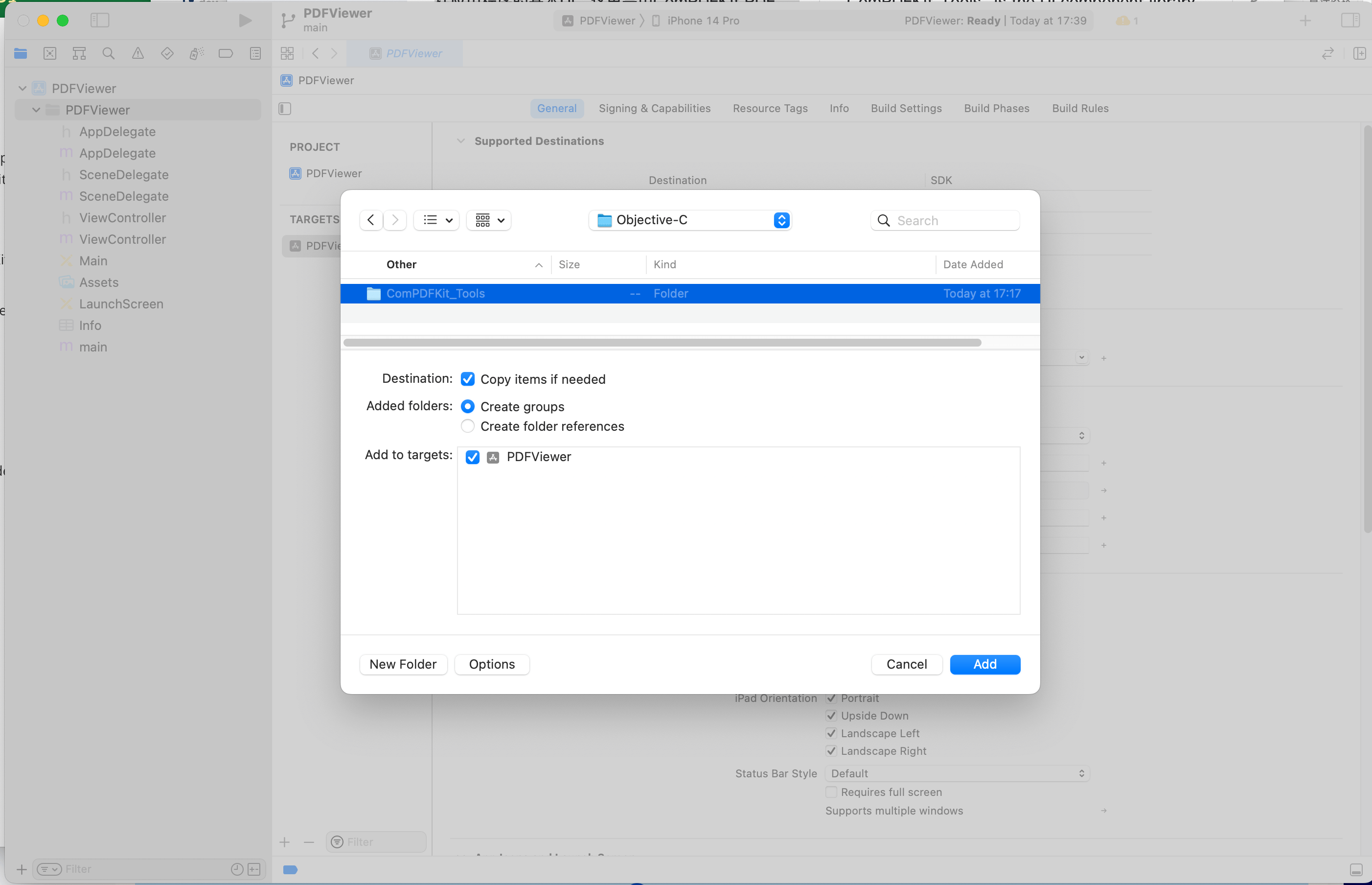Viewport: 1372px width, 885px height.
Task: Click the Run play button in toolbar
Action: tap(245, 21)
